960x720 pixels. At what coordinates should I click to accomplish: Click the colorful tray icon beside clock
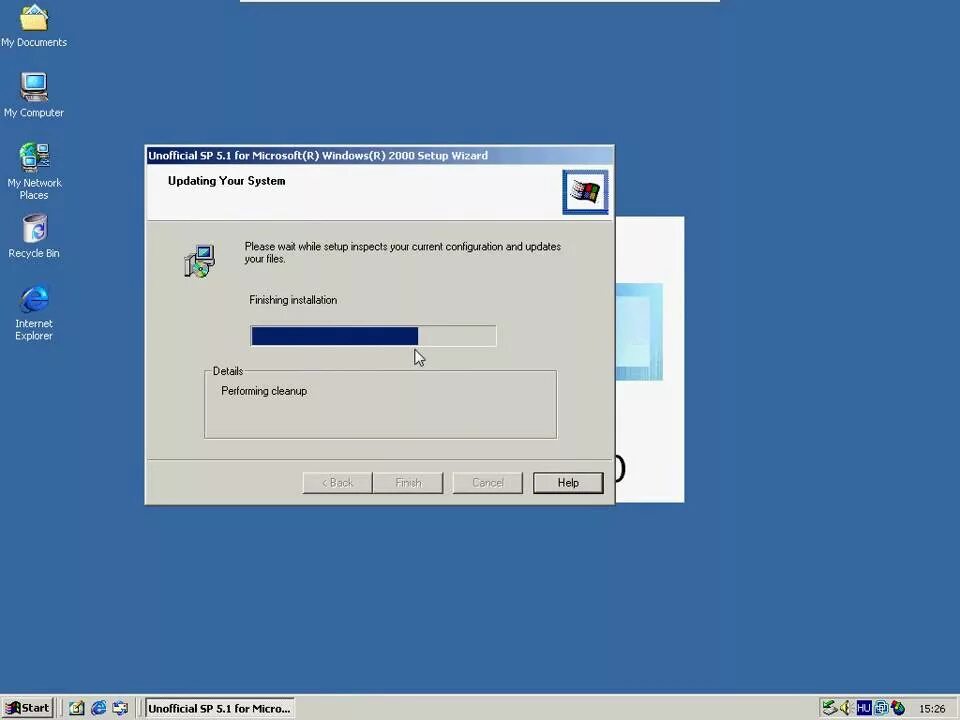(898, 708)
